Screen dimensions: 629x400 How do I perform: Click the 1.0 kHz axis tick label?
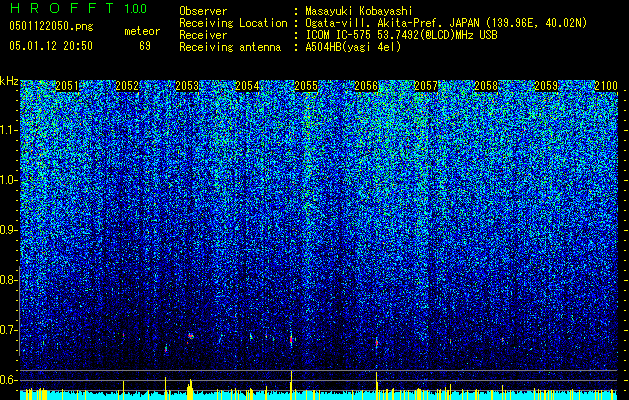point(9,180)
